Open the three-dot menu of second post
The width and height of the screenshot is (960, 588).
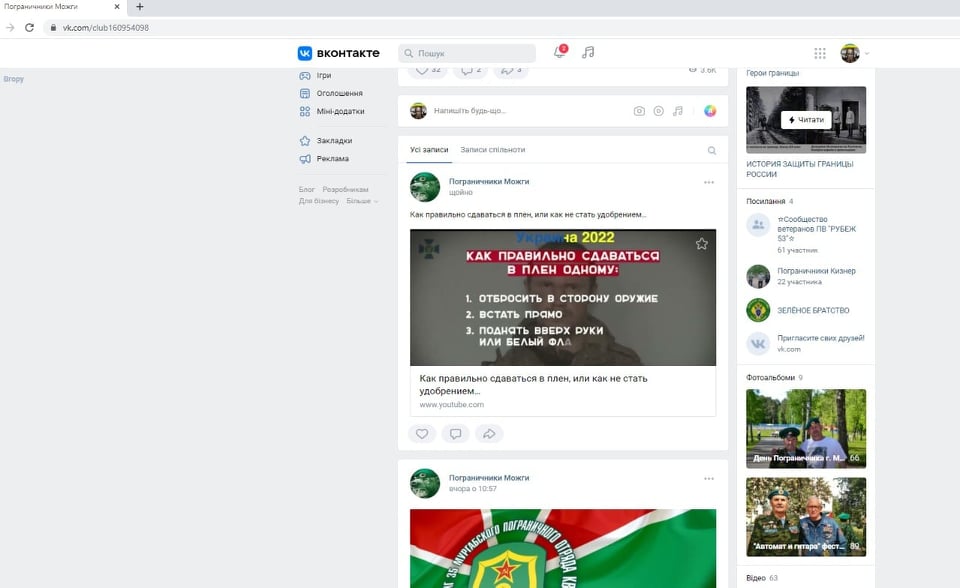click(x=709, y=479)
